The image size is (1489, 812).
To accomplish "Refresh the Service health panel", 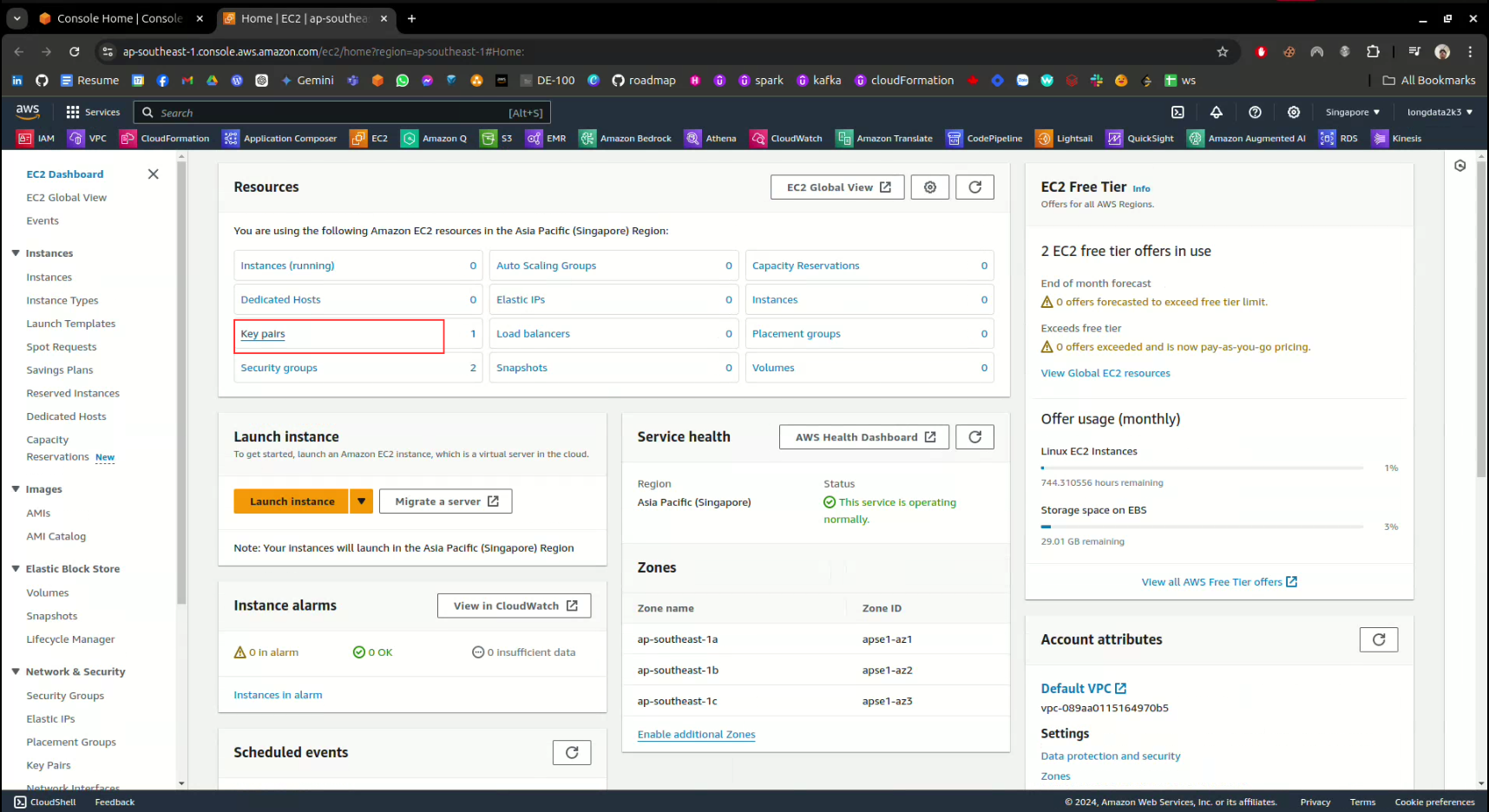I will click(974, 437).
